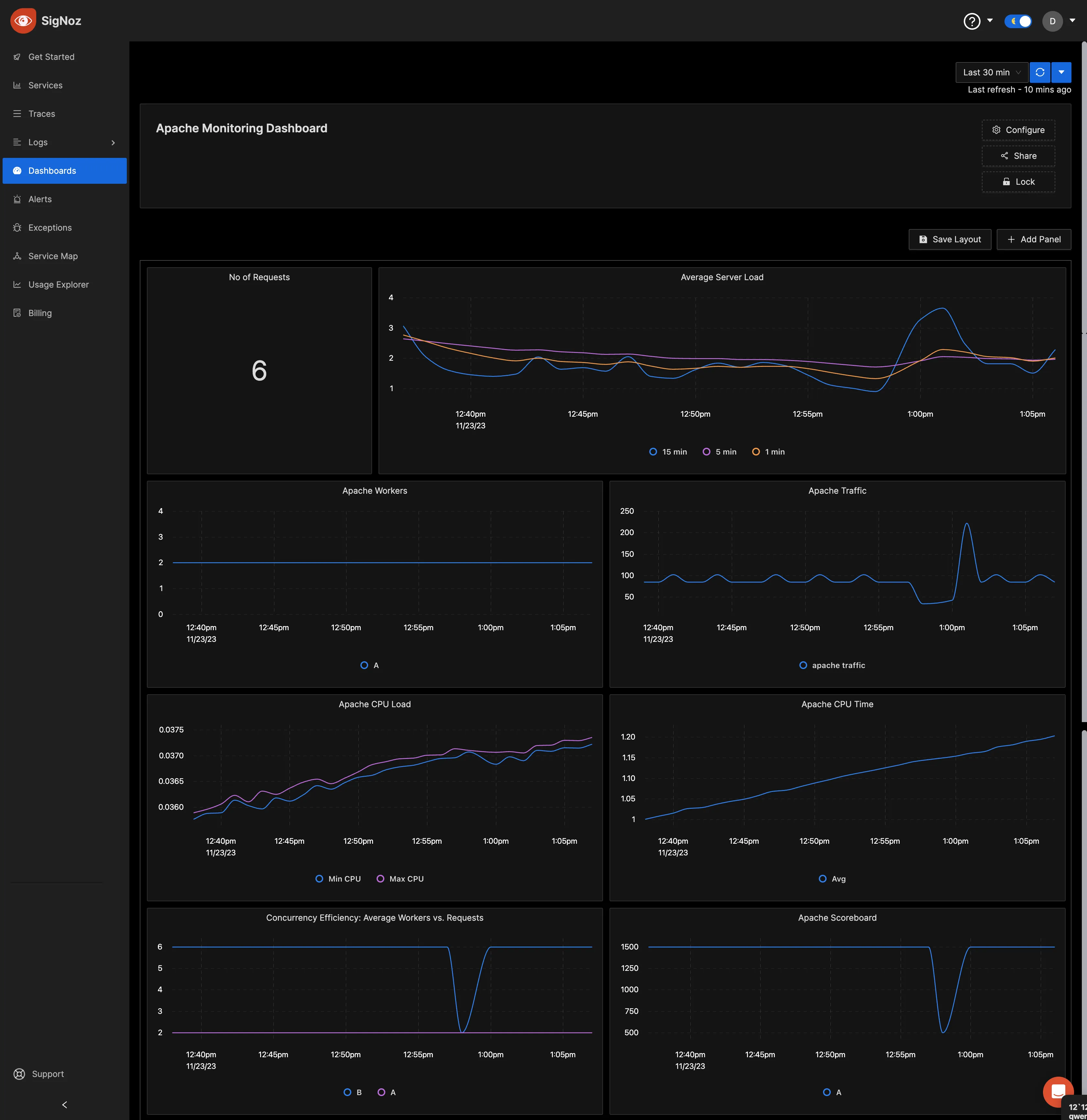Viewport: 1087px width, 1120px height.
Task: Collapse the sidebar with the arrow
Action: tap(65, 1104)
